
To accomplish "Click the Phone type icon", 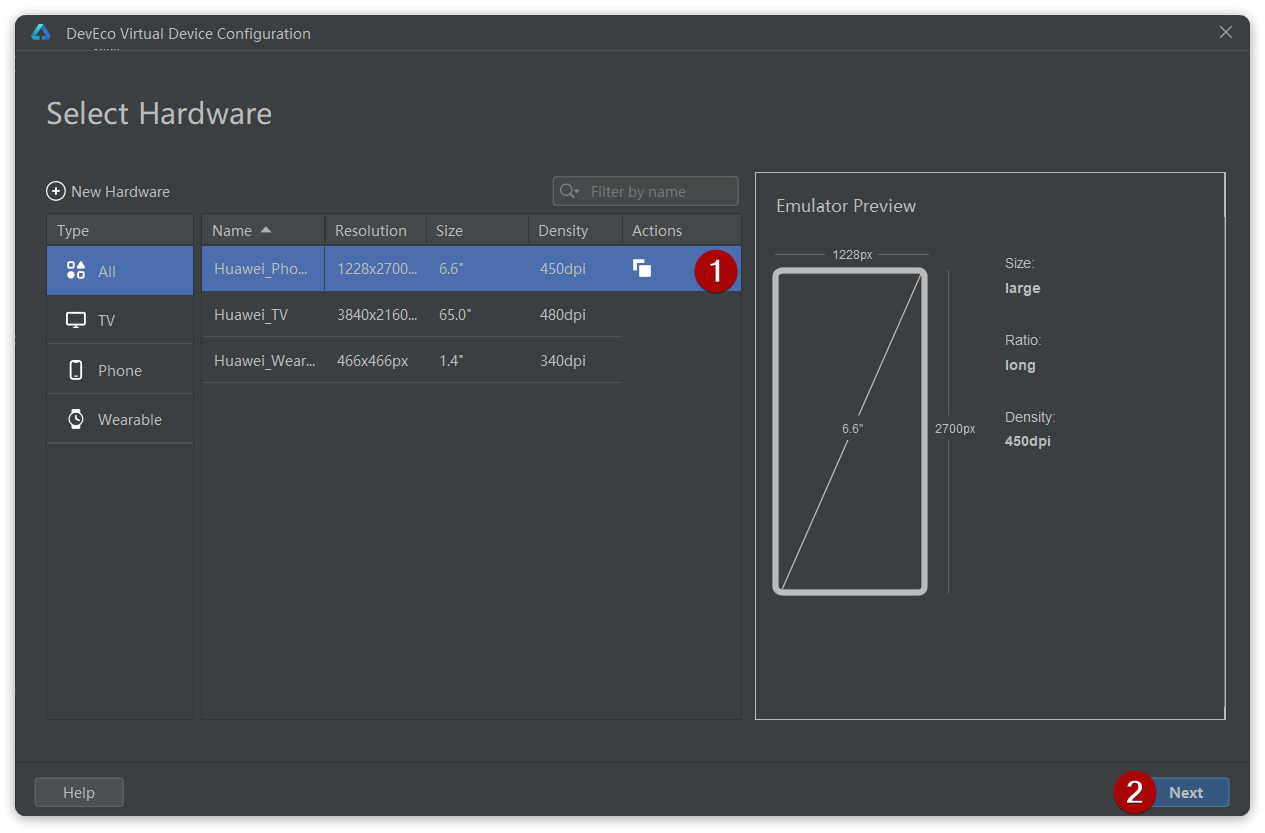I will coord(76,370).
